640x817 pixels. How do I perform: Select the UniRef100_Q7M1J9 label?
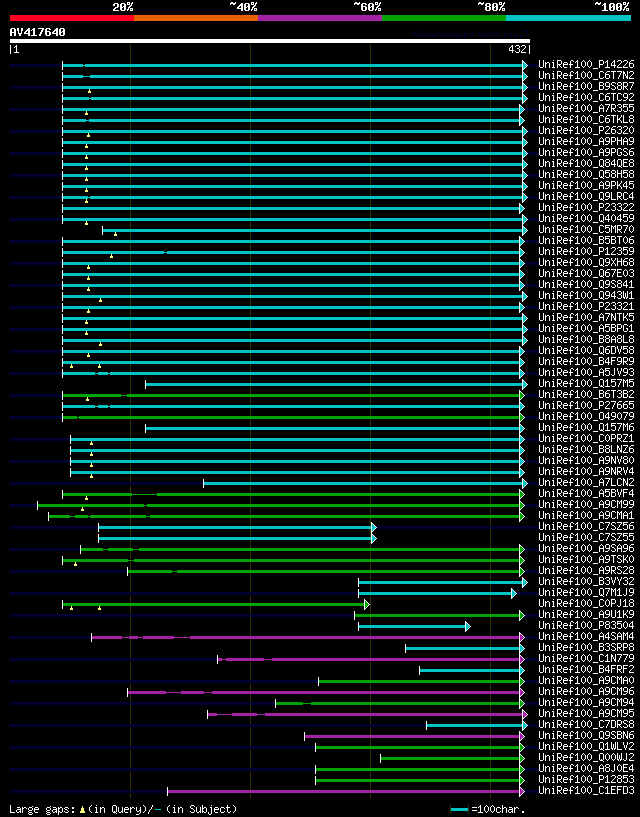[x=586, y=592]
